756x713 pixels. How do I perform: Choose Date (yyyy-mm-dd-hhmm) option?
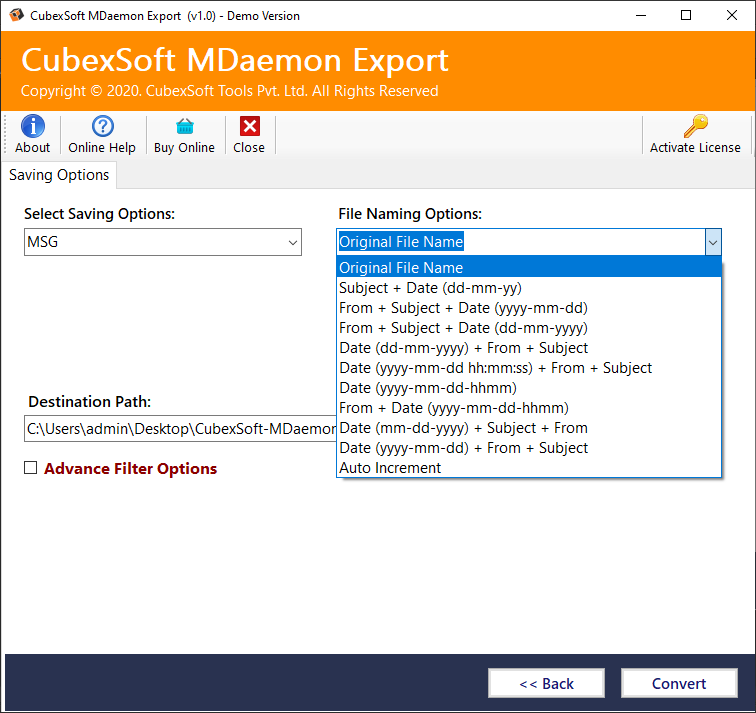click(x=428, y=388)
